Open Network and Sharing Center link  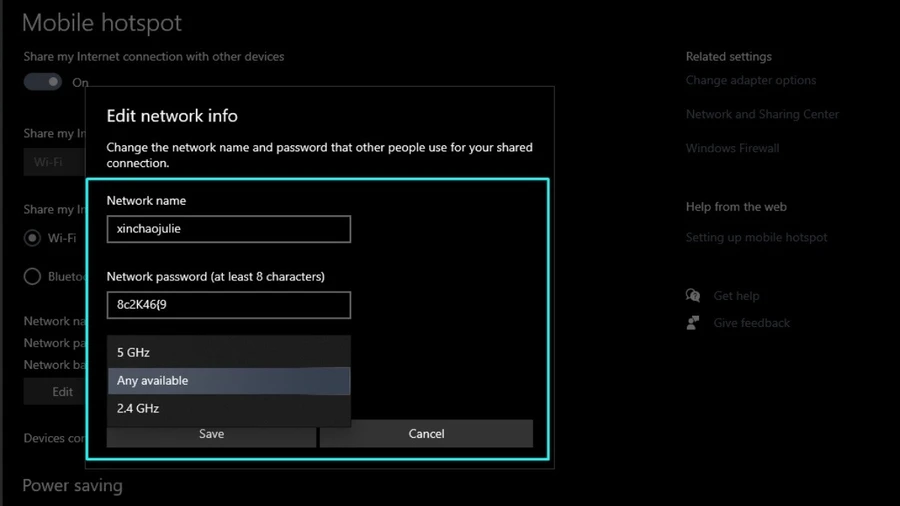[x=762, y=114]
